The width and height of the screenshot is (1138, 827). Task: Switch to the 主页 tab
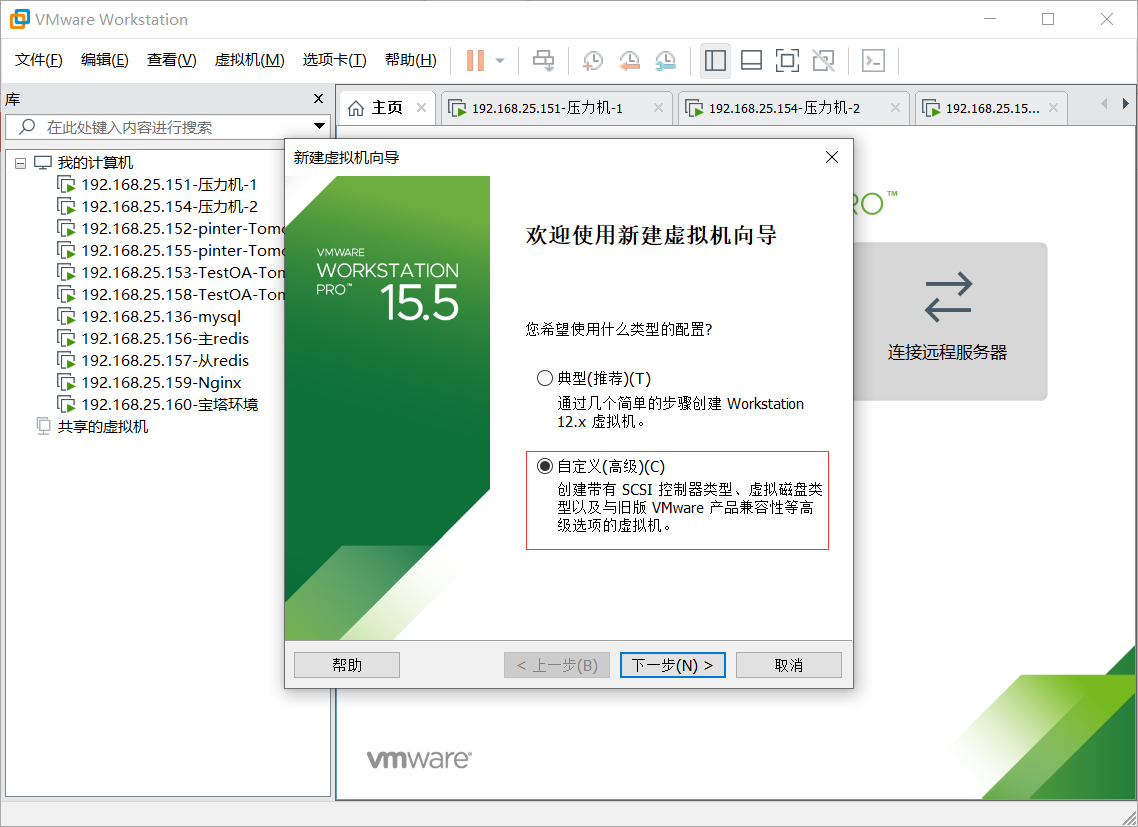point(387,107)
